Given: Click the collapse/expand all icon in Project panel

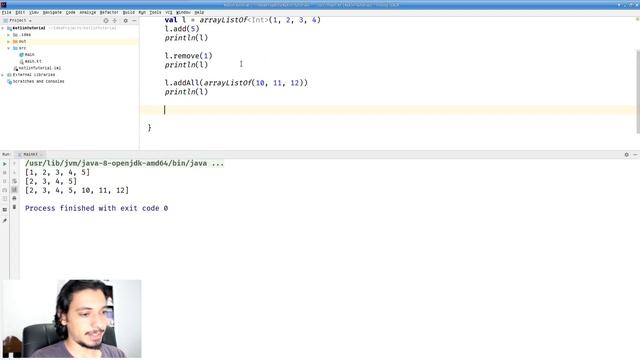Looking at the screenshot, I should tap(115, 20).
